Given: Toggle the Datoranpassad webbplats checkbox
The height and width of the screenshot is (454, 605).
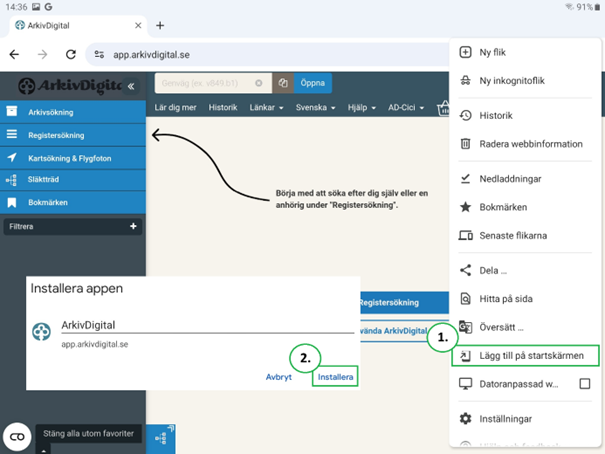Looking at the screenshot, I should point(585,384).
